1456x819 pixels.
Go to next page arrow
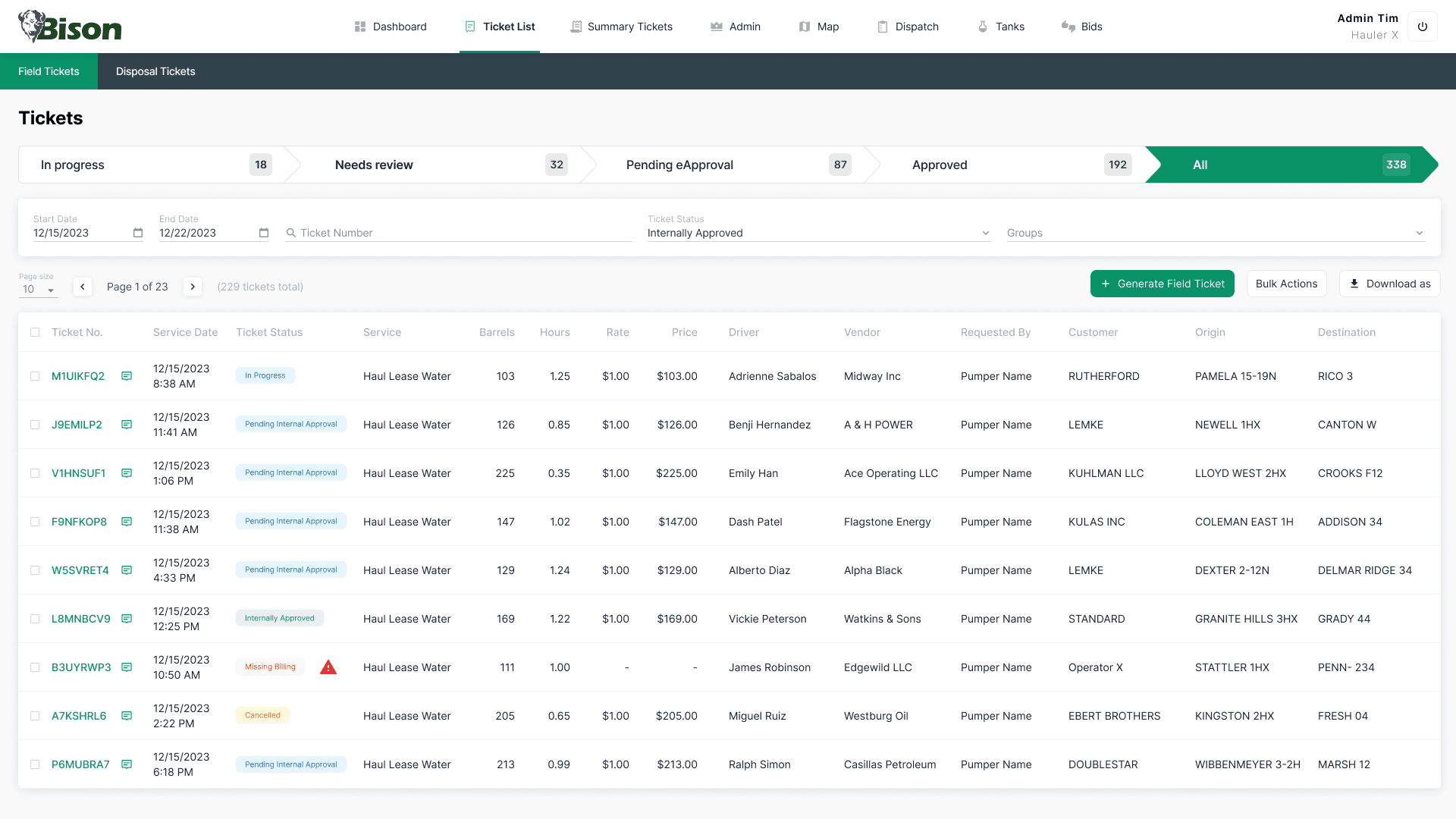193,287
